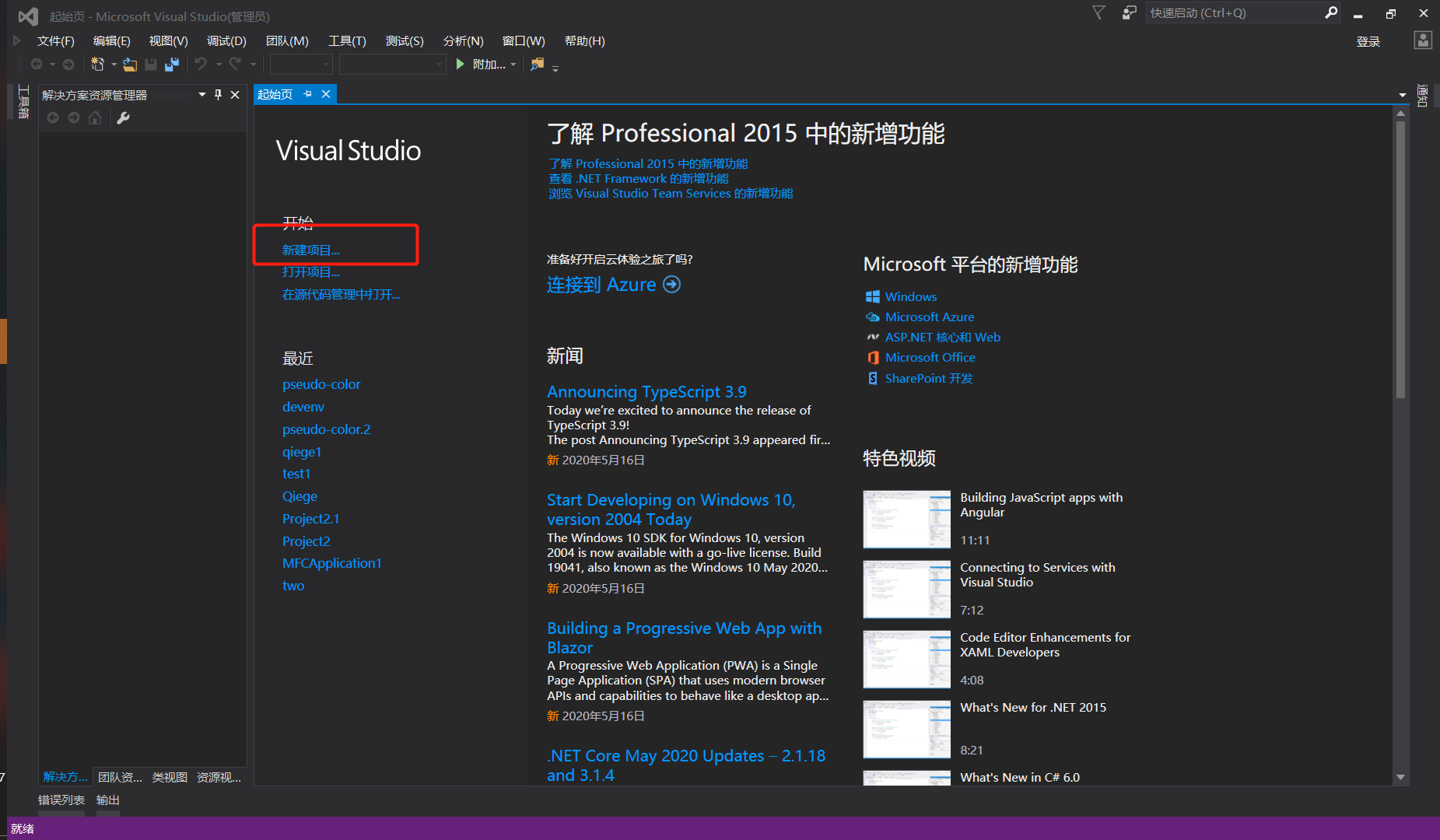Open the active documents list dropdown
1440x840 pixels.
click(1402, 95)
